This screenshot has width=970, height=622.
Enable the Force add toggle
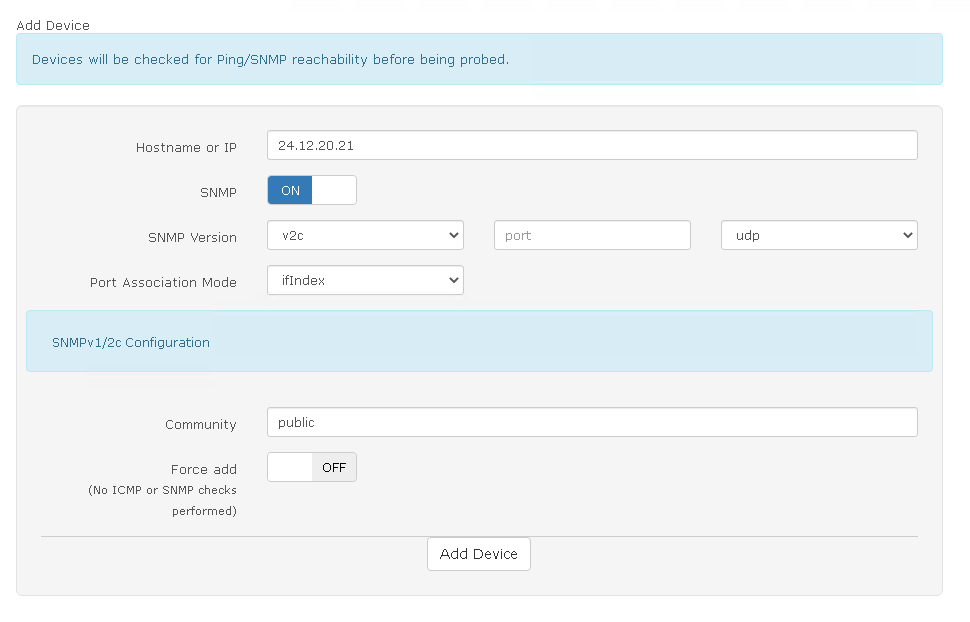(x=311, y=467)
